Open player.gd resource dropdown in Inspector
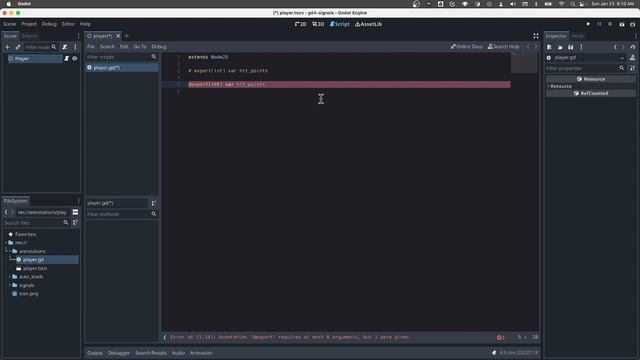The image size is (640, 360). coord(585,58)
